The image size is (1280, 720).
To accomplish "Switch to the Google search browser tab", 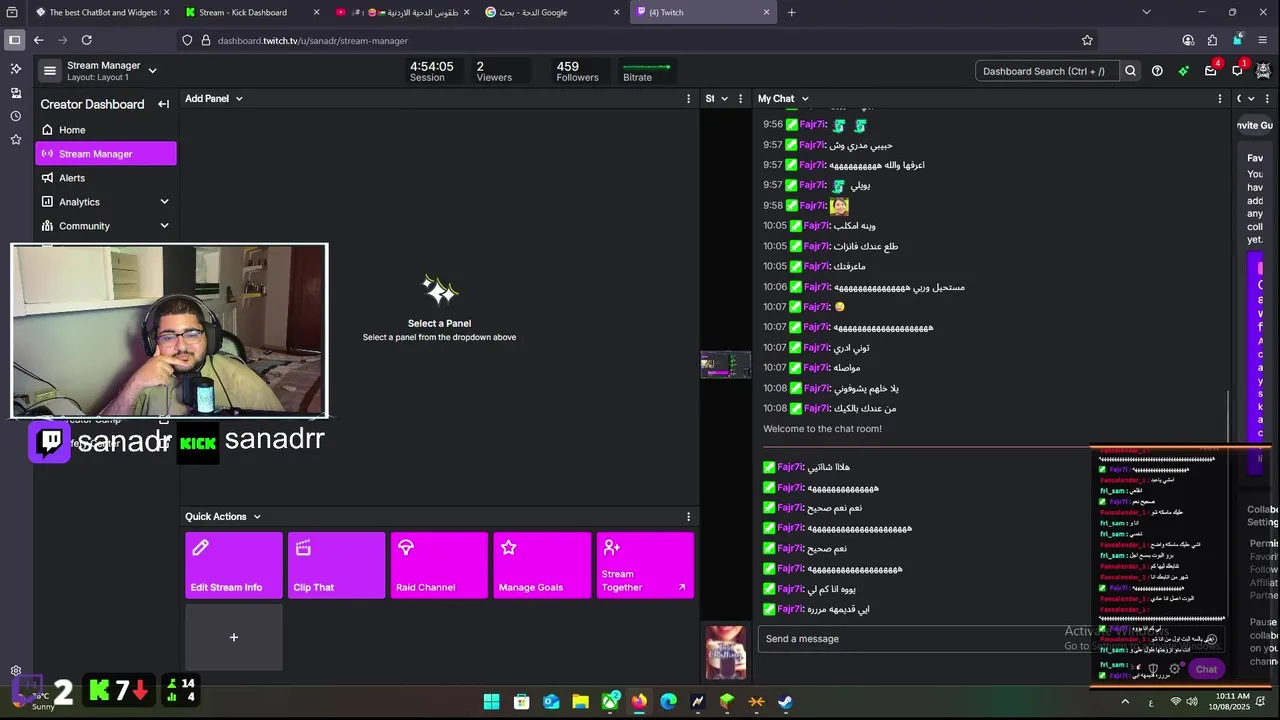I will [553, 12].
